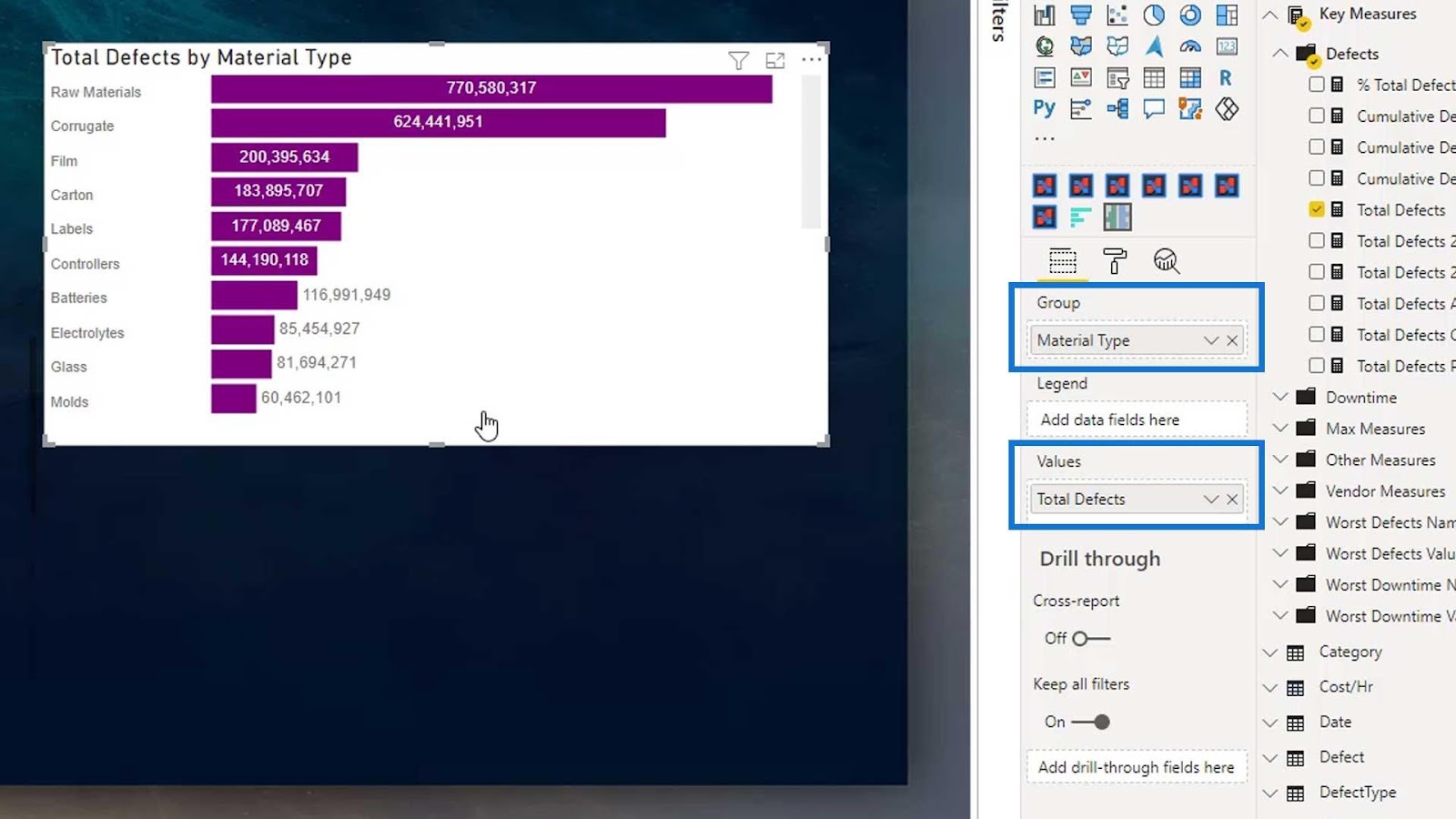Open the get more visuals ellipsis
This screenshot has width=1456, height=819.
pos(1045,139)
